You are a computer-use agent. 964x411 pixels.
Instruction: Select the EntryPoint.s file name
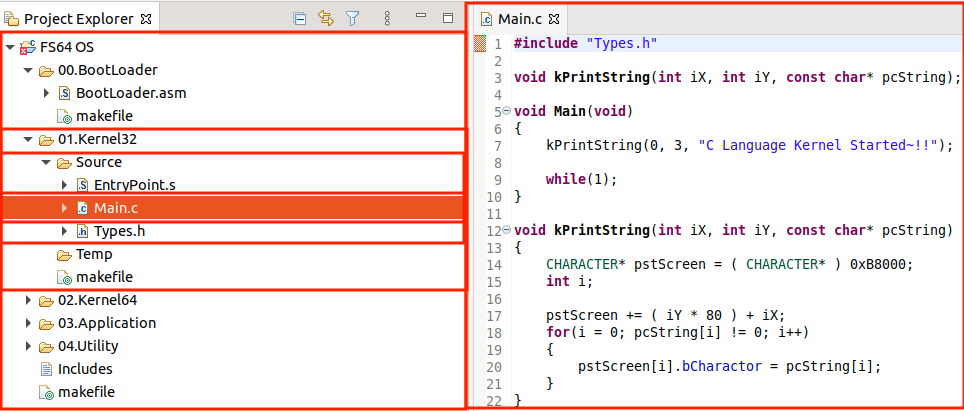135,185
